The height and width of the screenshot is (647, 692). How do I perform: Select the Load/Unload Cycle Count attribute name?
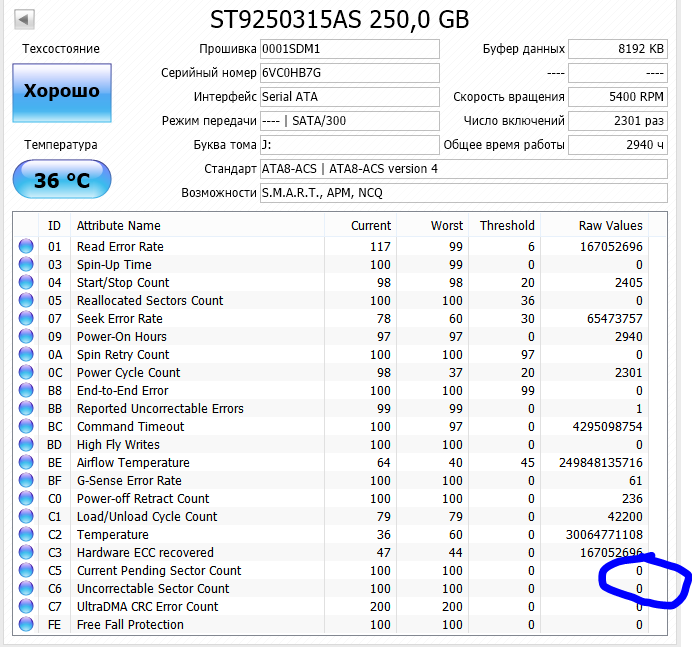click(147, 516)
